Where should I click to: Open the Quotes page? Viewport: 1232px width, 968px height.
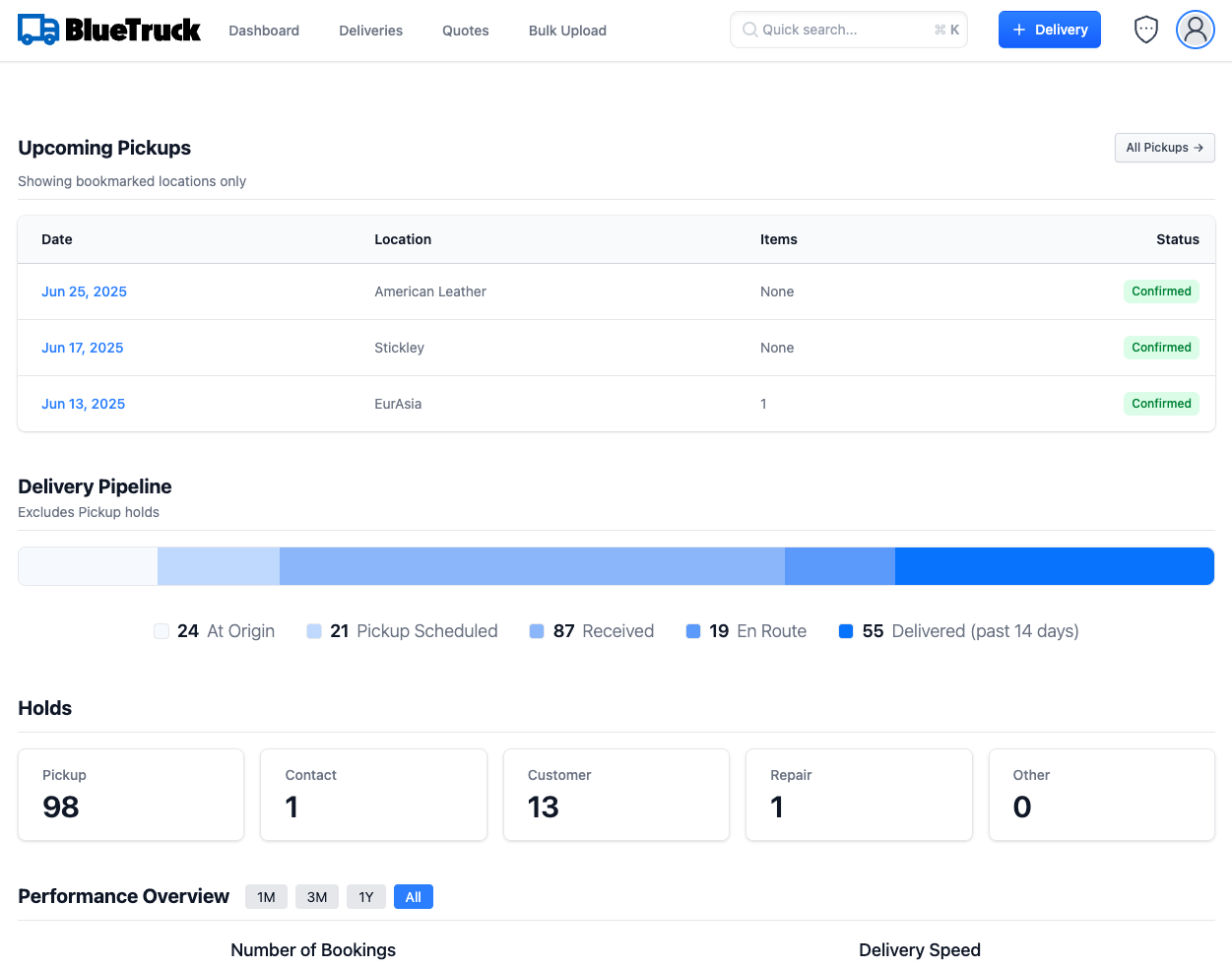(x=465, y=31)
